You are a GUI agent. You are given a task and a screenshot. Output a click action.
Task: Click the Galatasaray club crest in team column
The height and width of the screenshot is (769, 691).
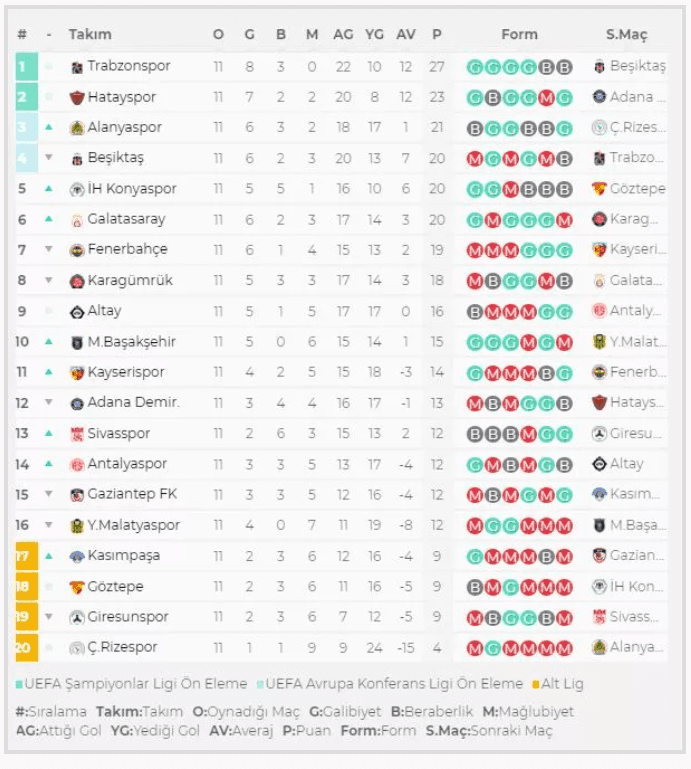tap(78, 220)
